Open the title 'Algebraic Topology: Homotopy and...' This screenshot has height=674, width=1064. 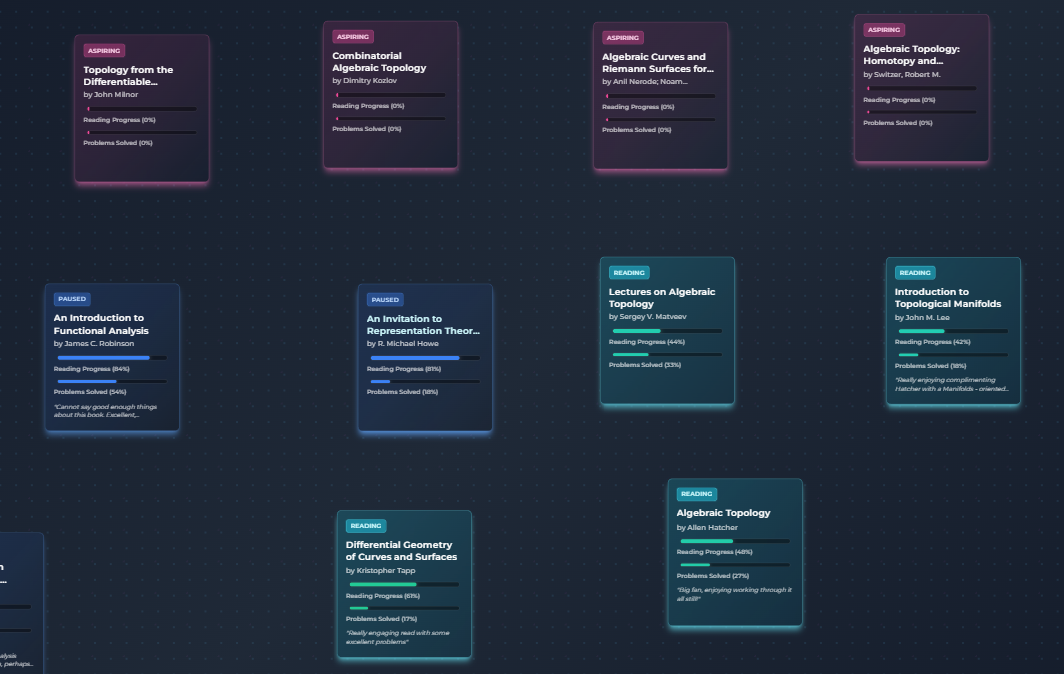911,54
